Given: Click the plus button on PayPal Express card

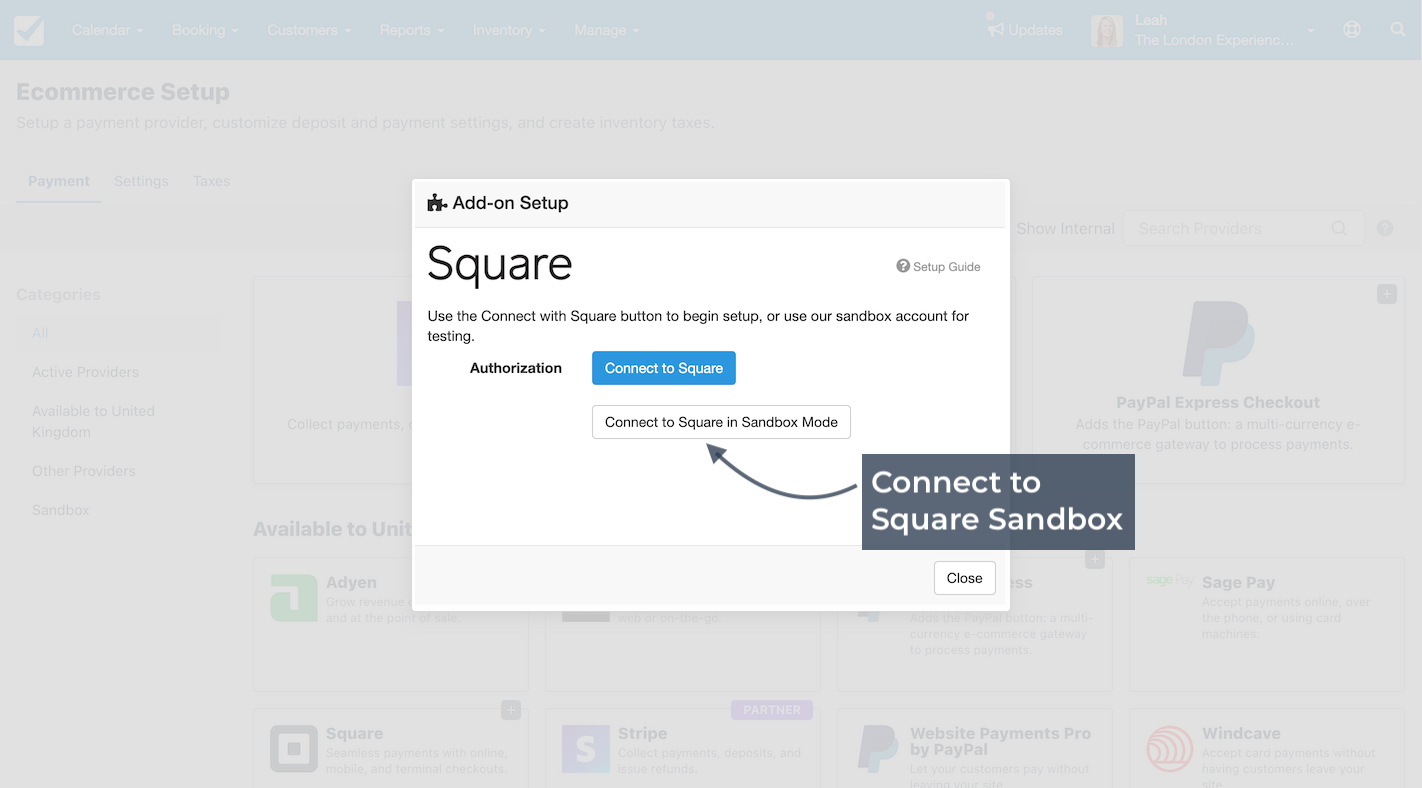Looking at the screenshot, I should tap(1386, 294).
